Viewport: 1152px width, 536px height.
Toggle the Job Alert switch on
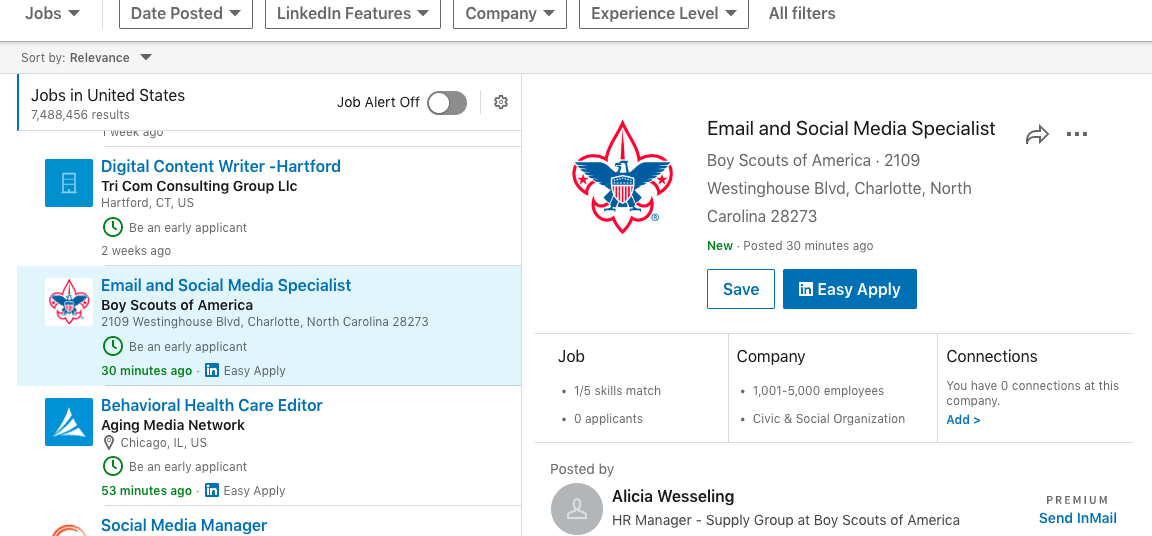point(447,103)
